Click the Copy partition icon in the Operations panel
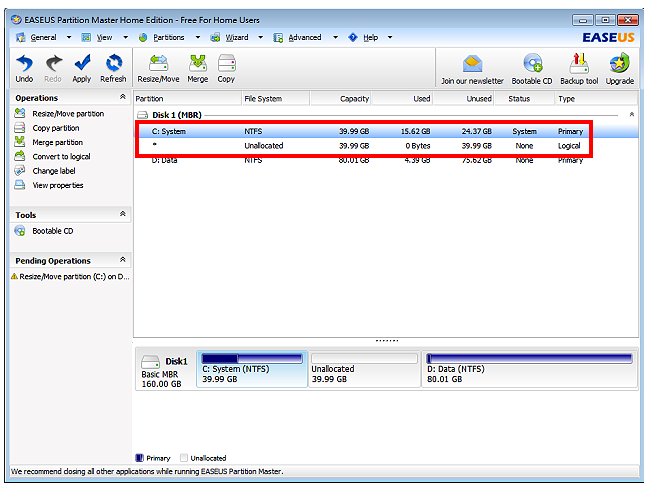This screenshot has width=654, height=488. (x=20, y=128)
